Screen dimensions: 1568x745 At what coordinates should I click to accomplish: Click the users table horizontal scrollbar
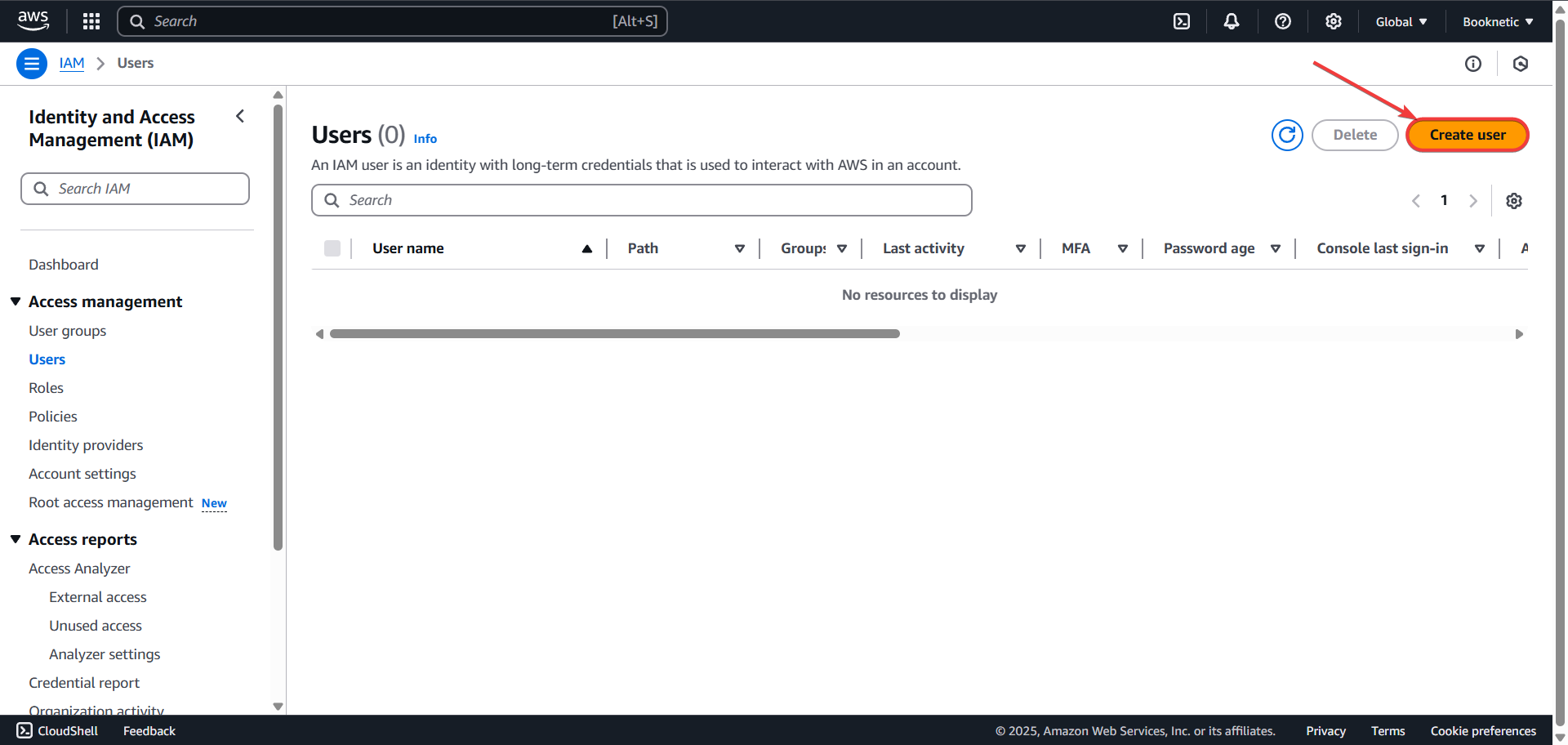(614, 333)
